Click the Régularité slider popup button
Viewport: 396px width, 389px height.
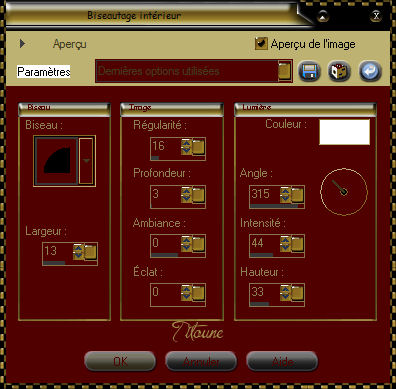point(198,147)
